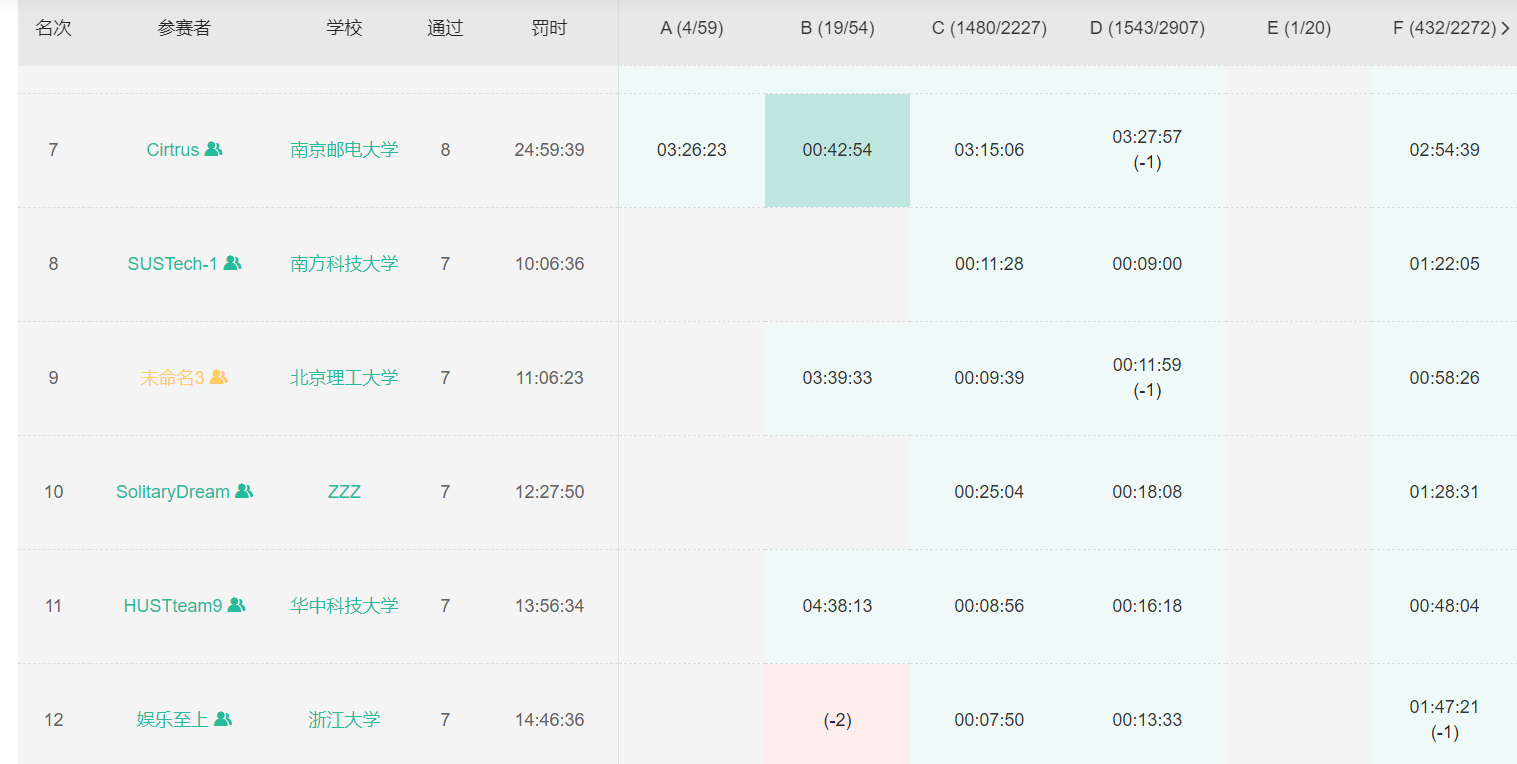1517x764 pixels.
Task: Click yellow team icon beside 未命名3
Action: (218, 377)
